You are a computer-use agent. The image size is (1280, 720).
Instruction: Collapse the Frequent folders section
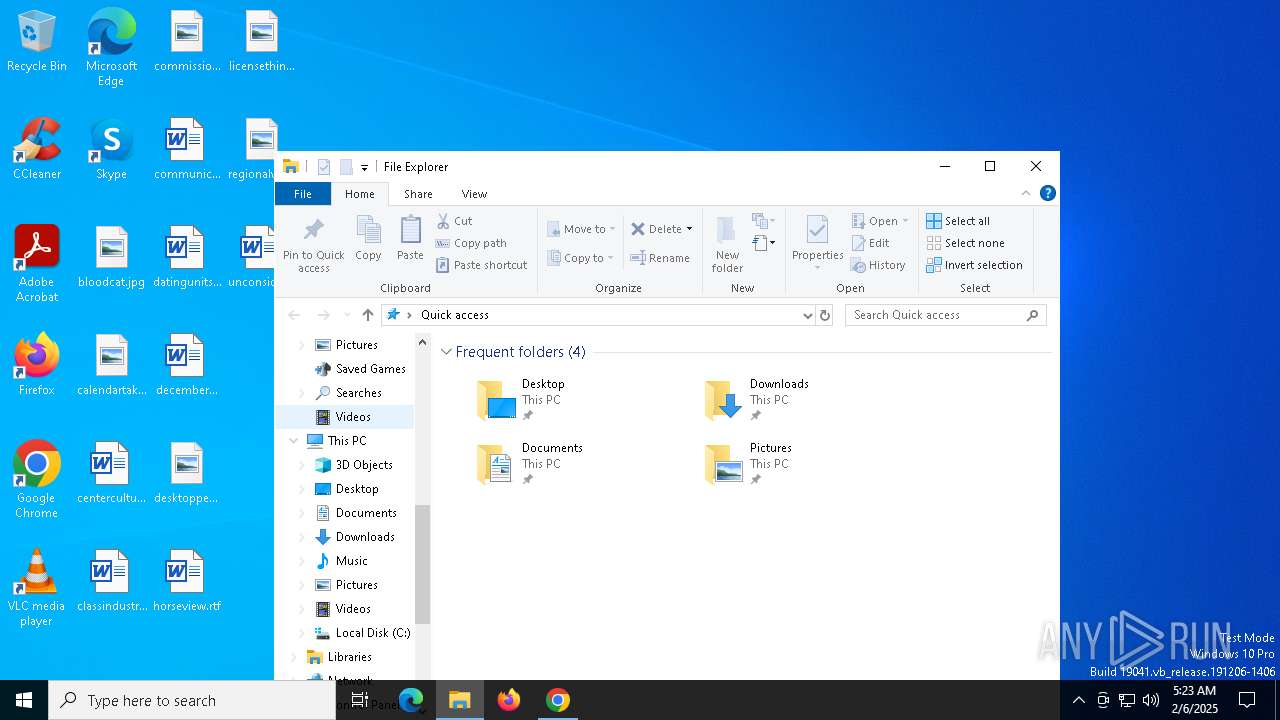pos(446,352)
